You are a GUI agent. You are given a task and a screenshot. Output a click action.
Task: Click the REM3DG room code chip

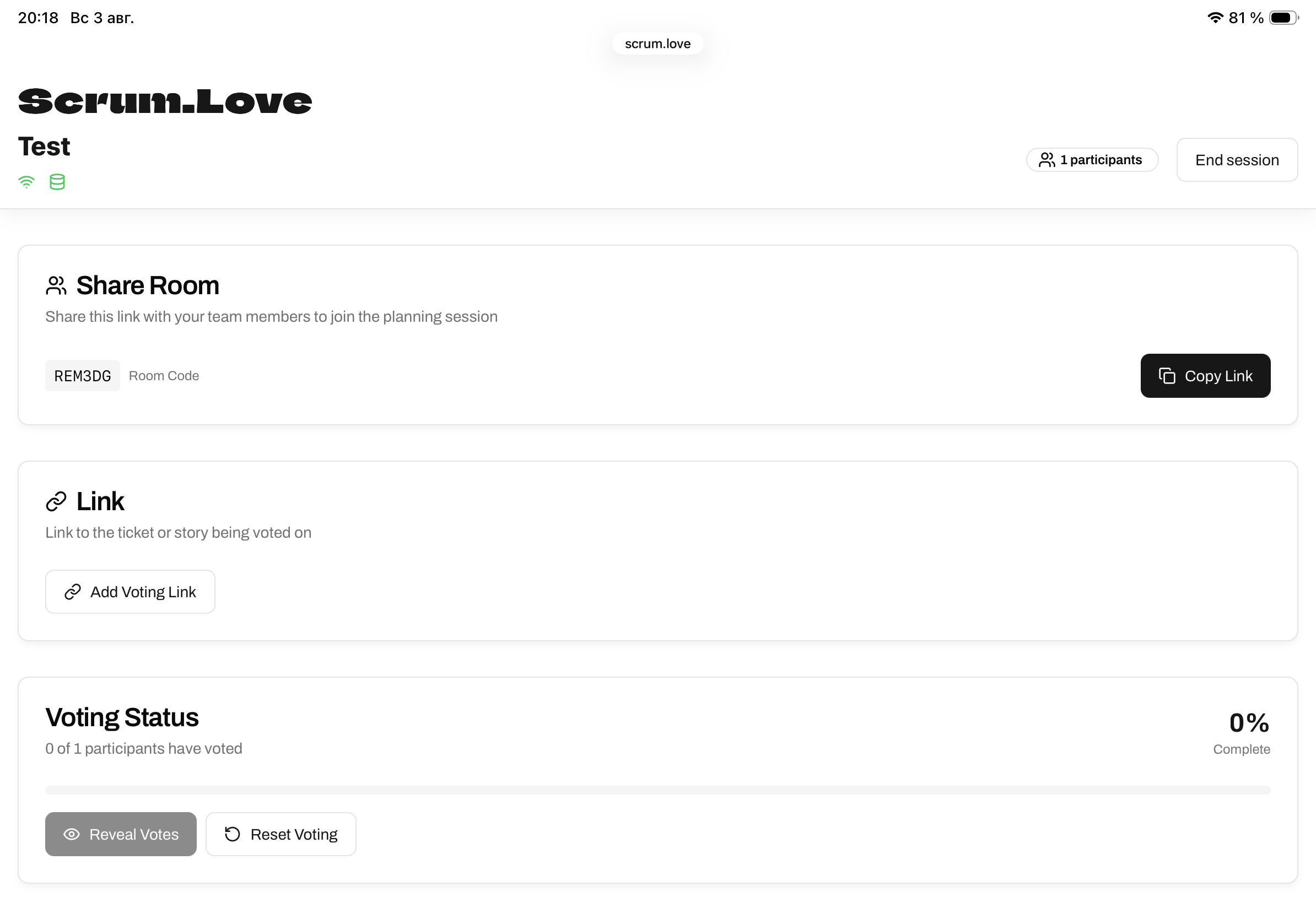pyautogui.click(x=83, y=376)
